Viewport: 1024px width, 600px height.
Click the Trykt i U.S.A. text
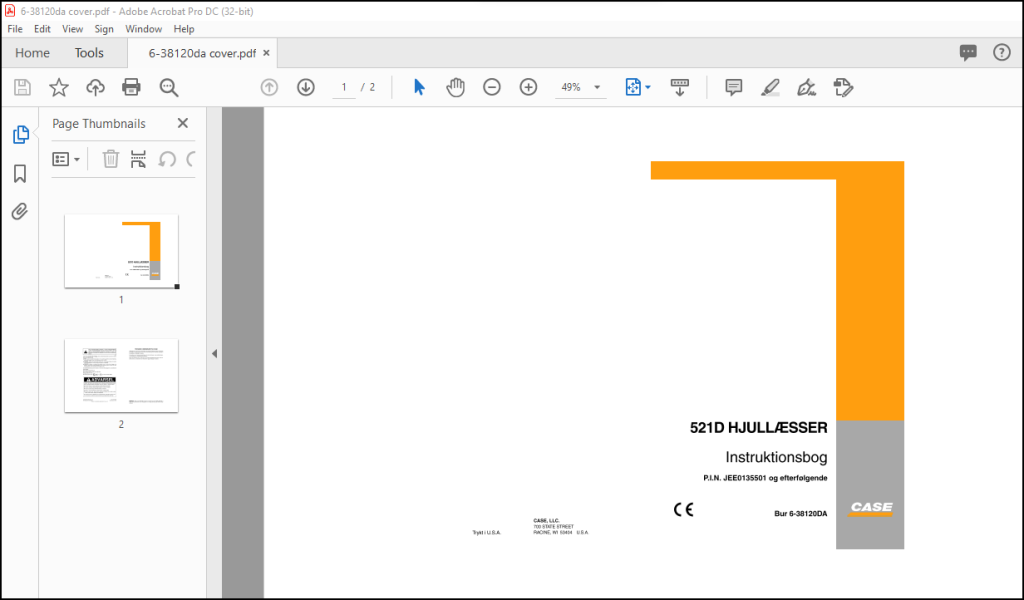(487, 533)
